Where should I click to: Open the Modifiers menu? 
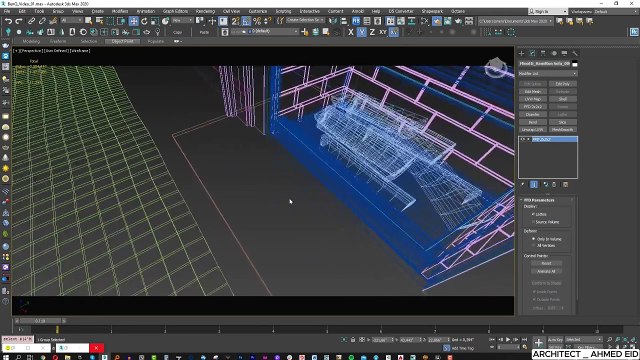120,11
